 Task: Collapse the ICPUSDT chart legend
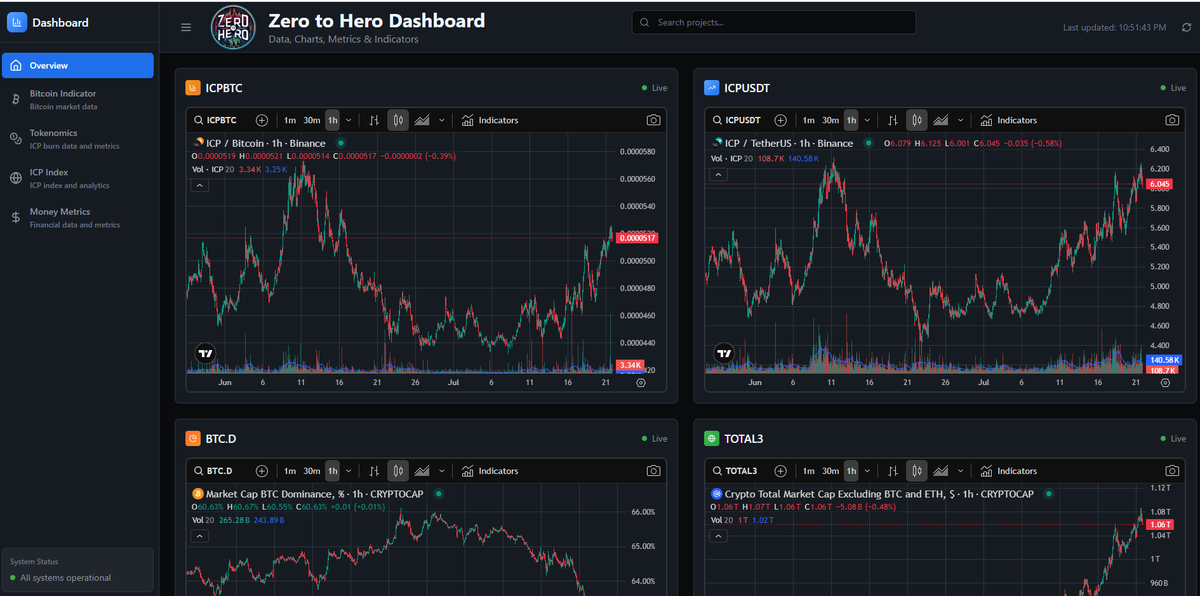click(x=718, y=174)
